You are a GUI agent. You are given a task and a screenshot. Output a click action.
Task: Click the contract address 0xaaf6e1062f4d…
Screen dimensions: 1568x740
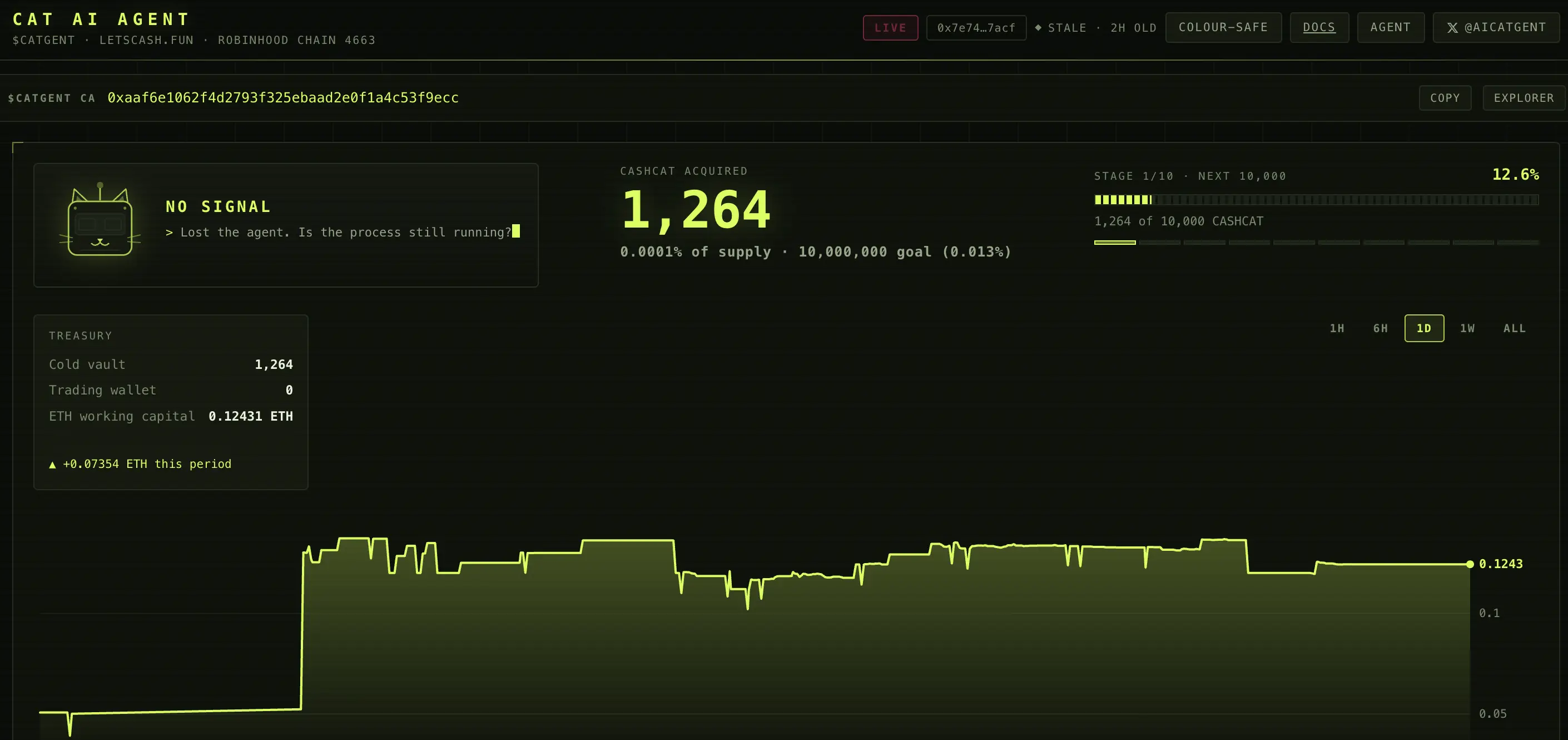[x=283, y=98]
